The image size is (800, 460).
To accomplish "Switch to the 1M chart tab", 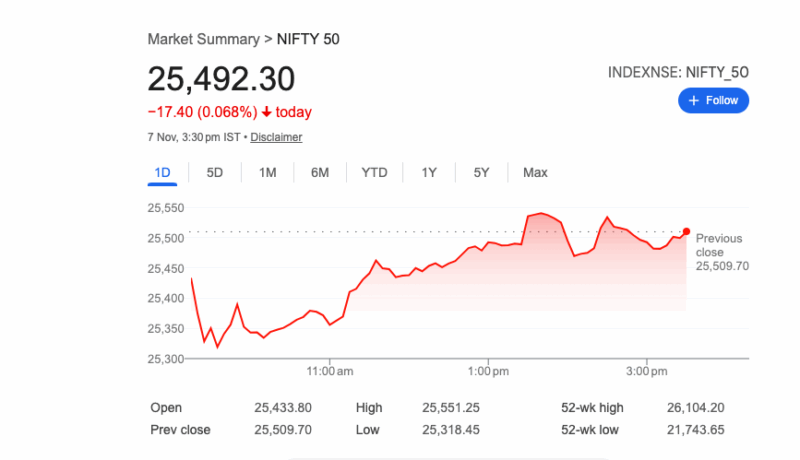I will click(267, 173).
